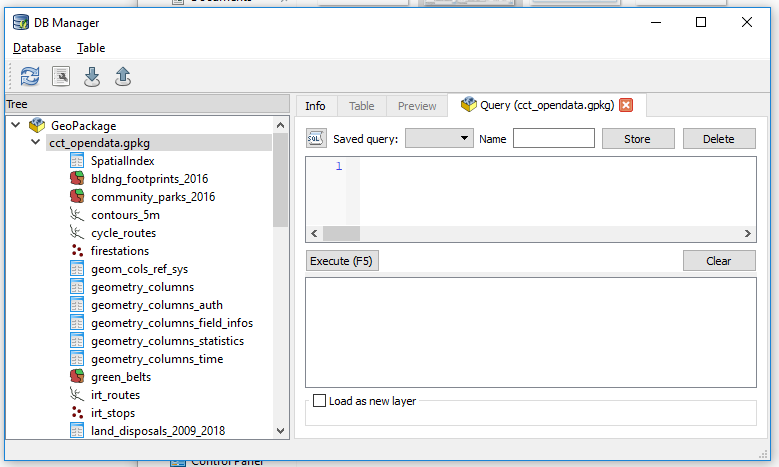Click the Clear button
Screen dimensions: 779x467
coord(719,261)
